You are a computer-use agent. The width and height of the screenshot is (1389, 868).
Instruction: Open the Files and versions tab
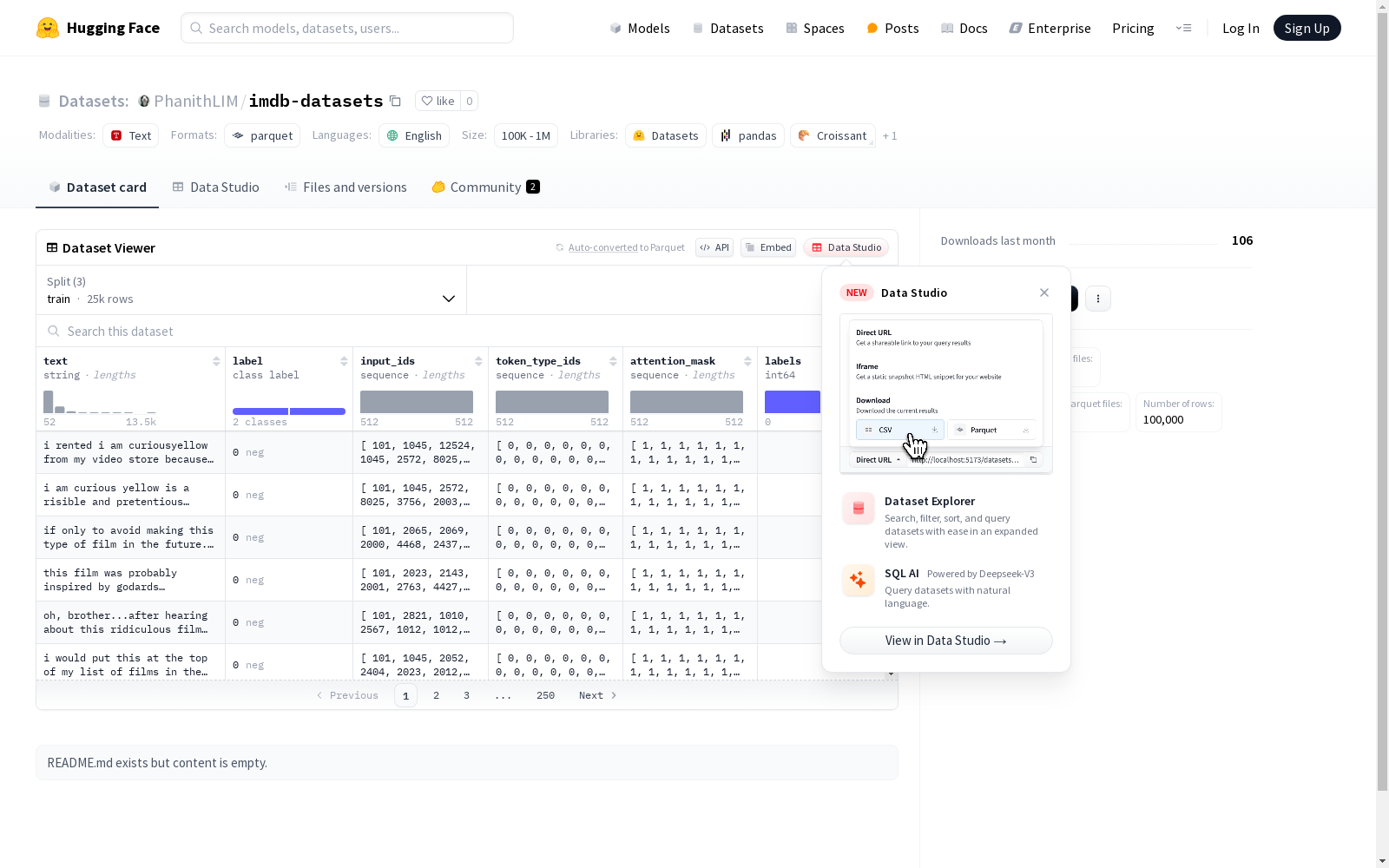[346, 187]
